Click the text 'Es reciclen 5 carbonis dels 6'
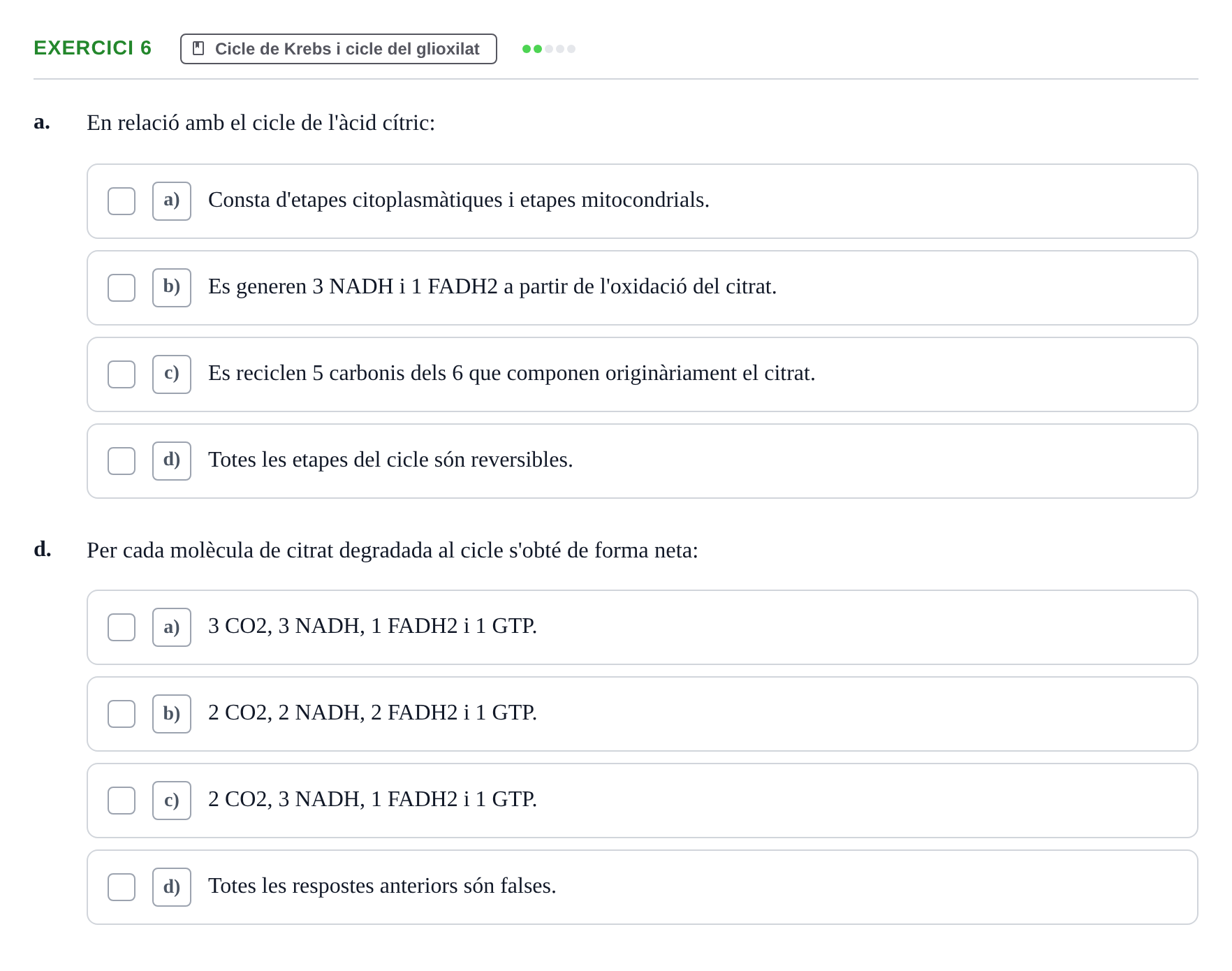Screen dimensions: 1232x971 tap(336, 373)
